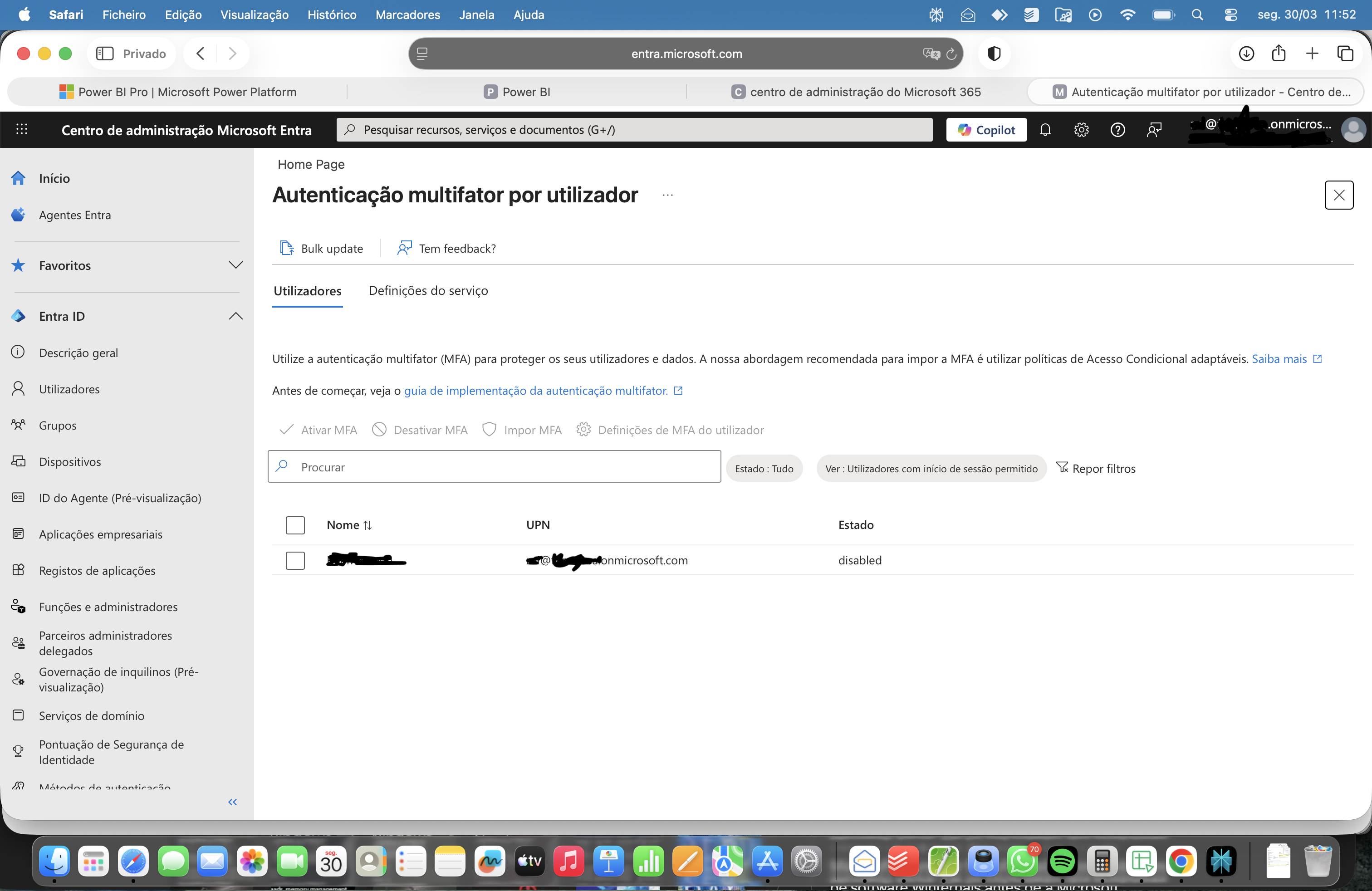Check the select-all checkbox in header

tap(295, 525)
